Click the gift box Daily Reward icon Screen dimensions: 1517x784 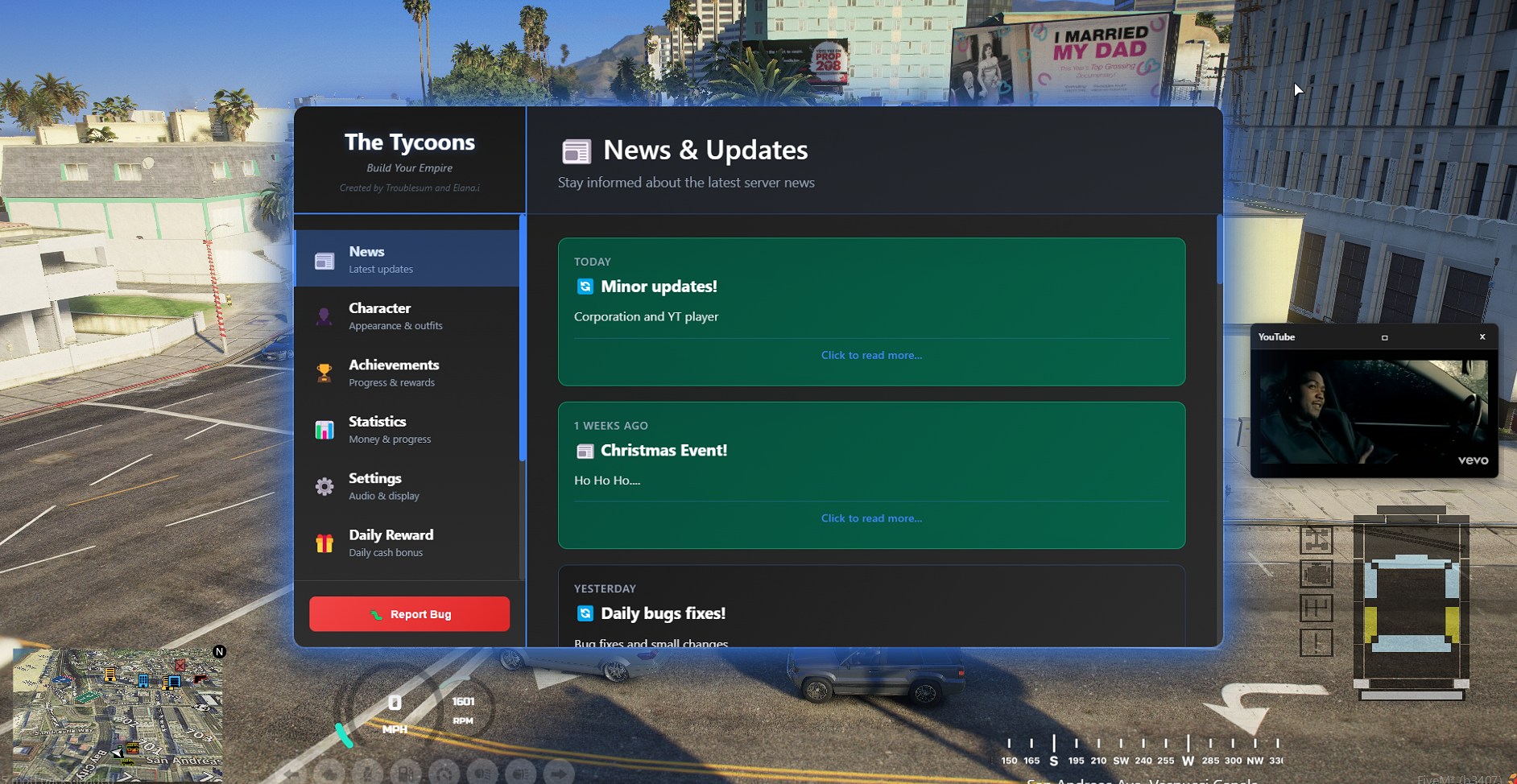(324, 543)
